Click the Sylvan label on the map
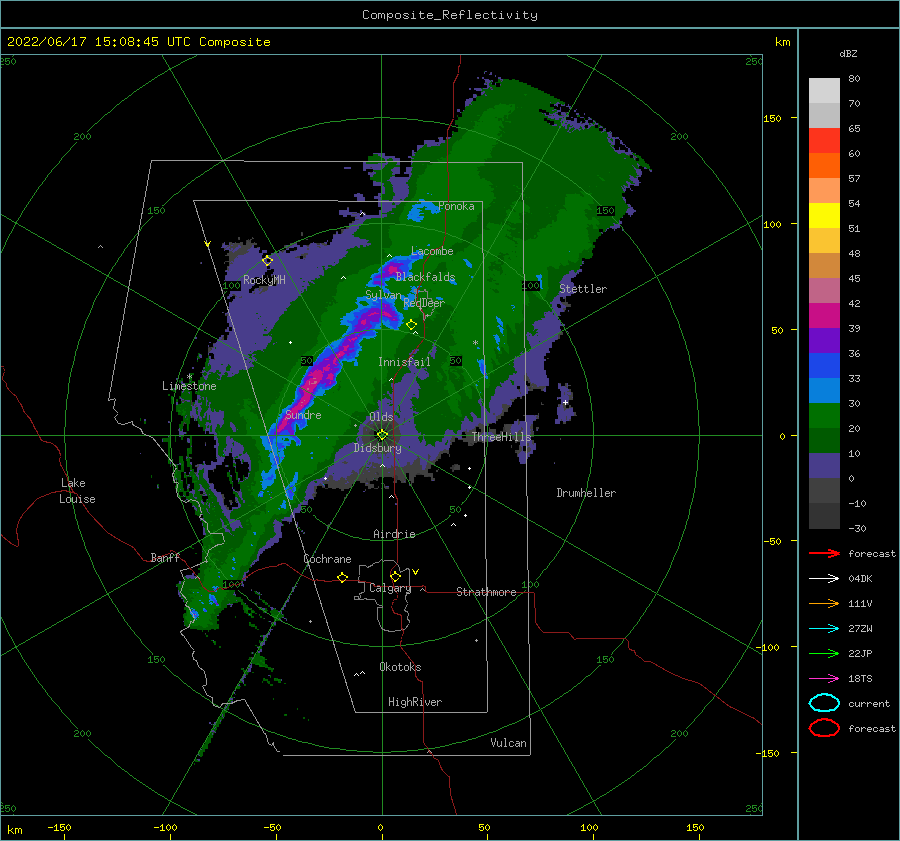Screen dimensions: 900x841 [x=383, y=295]
